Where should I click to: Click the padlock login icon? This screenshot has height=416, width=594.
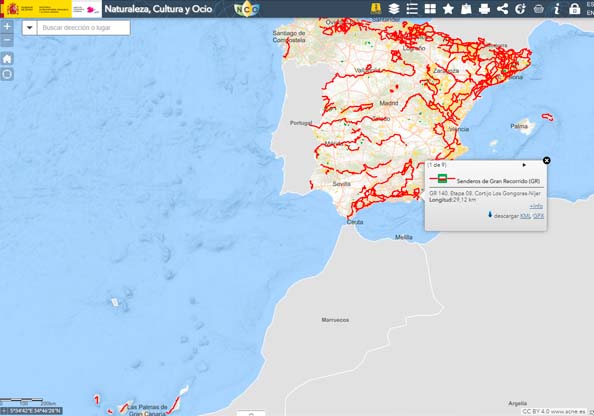coord(574,9)
